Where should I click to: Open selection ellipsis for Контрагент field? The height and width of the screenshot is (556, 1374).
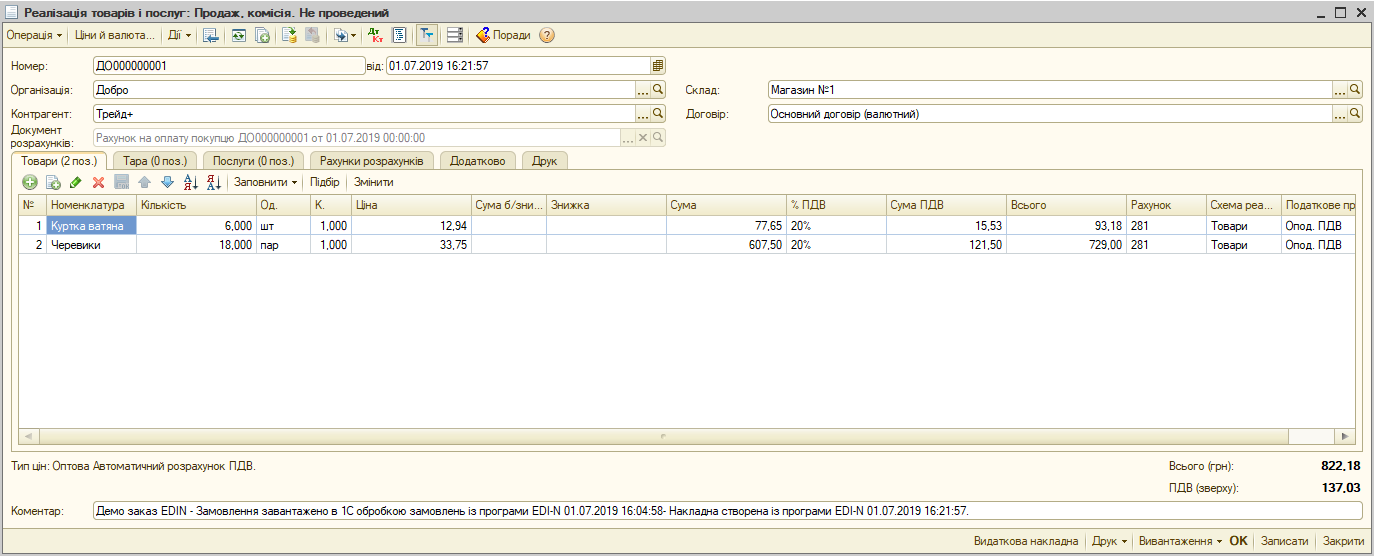coord(643,114)
